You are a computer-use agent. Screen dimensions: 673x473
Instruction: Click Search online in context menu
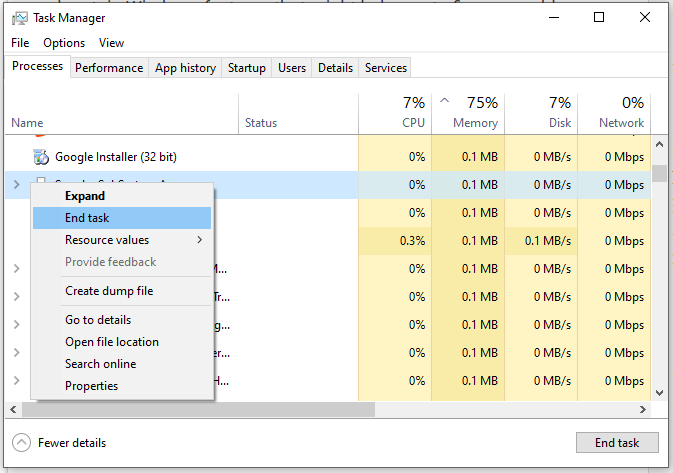pos(100,364)
